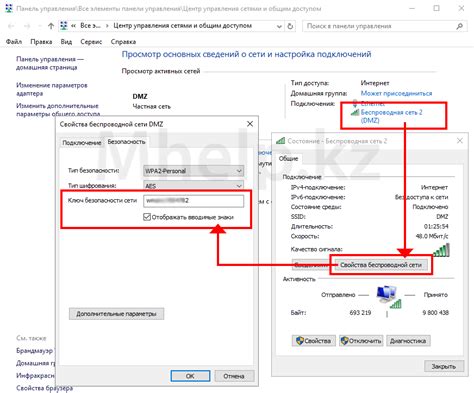Click Отключить button
Image resolution: width=474 pixels, height=393 pixels.
click(x=361, y=341)
